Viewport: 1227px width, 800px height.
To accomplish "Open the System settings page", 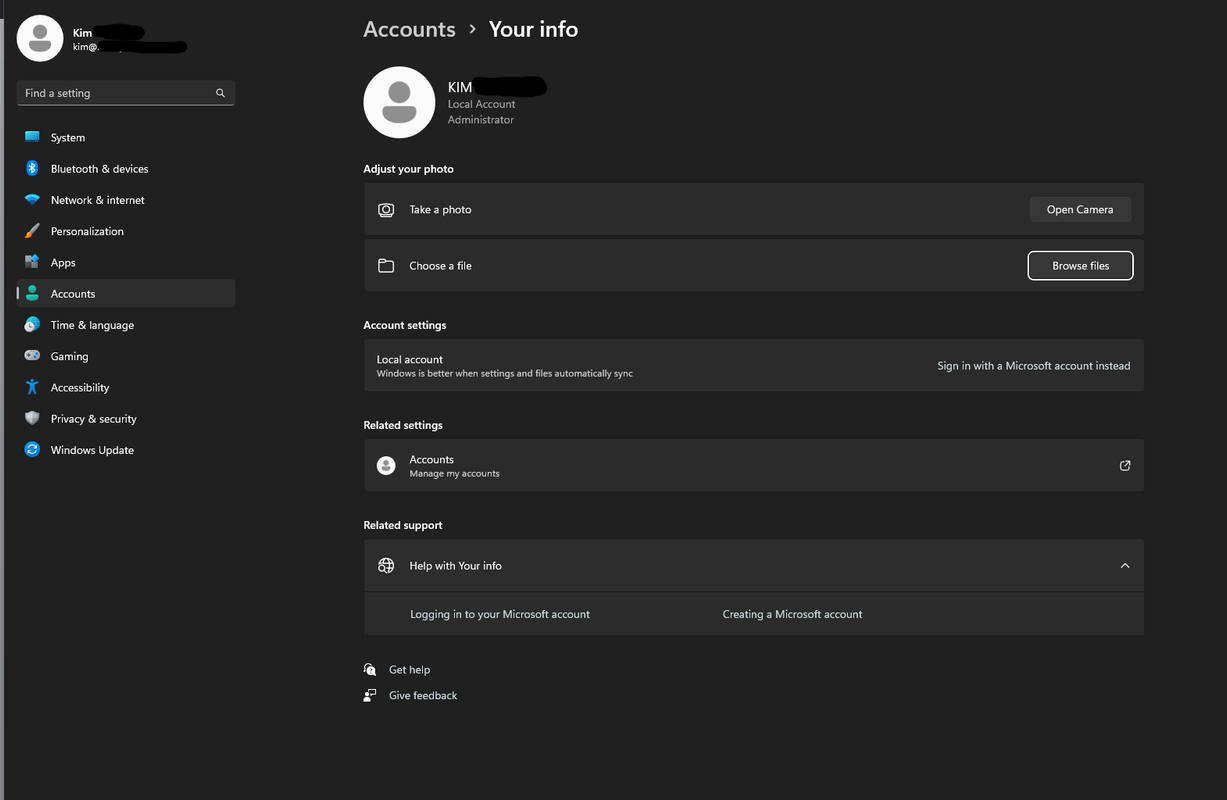I will [126, 137].
